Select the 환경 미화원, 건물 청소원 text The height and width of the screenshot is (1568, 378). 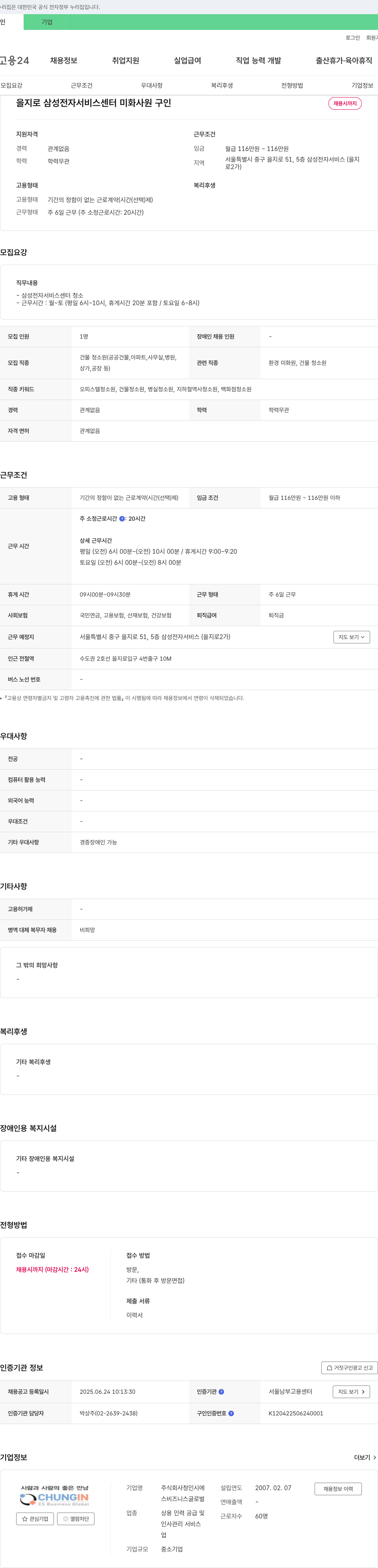click(298, 363)
